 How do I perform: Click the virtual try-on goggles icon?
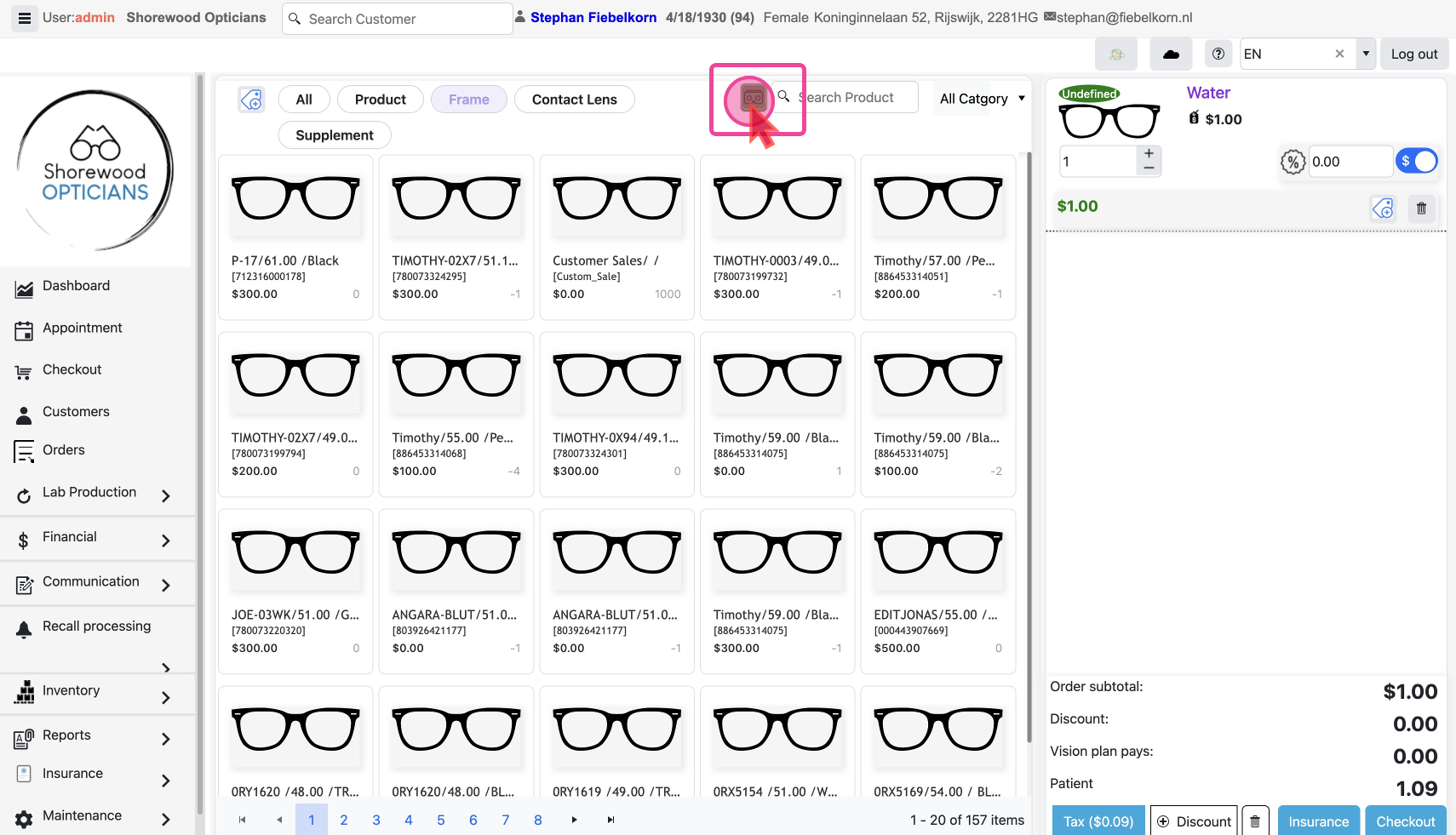click(752, 98)
